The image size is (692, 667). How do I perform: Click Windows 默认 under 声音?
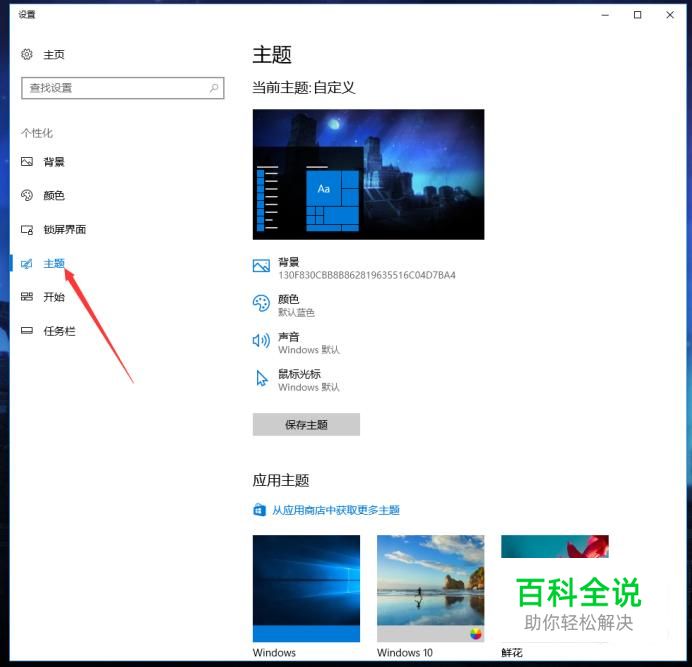309,350
